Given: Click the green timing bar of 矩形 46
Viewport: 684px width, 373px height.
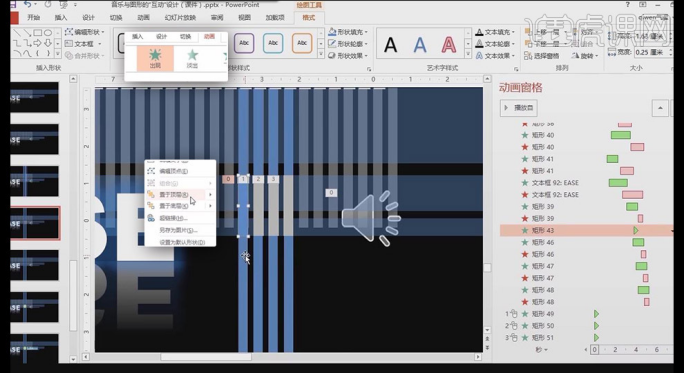Looking at the screenshot, I should [638, 242].
